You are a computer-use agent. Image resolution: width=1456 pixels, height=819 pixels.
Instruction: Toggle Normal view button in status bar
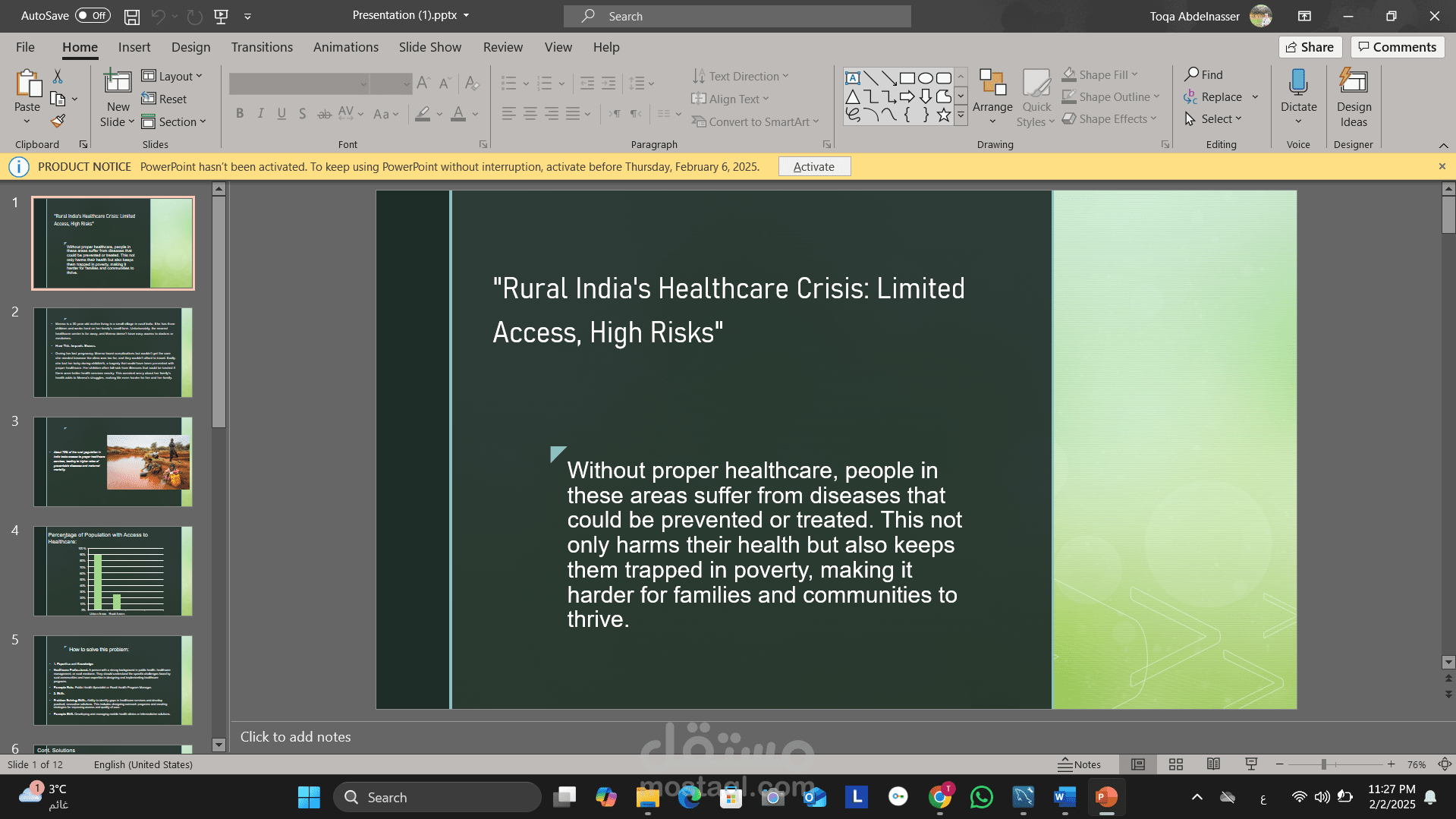click(x=1138, y=764)
